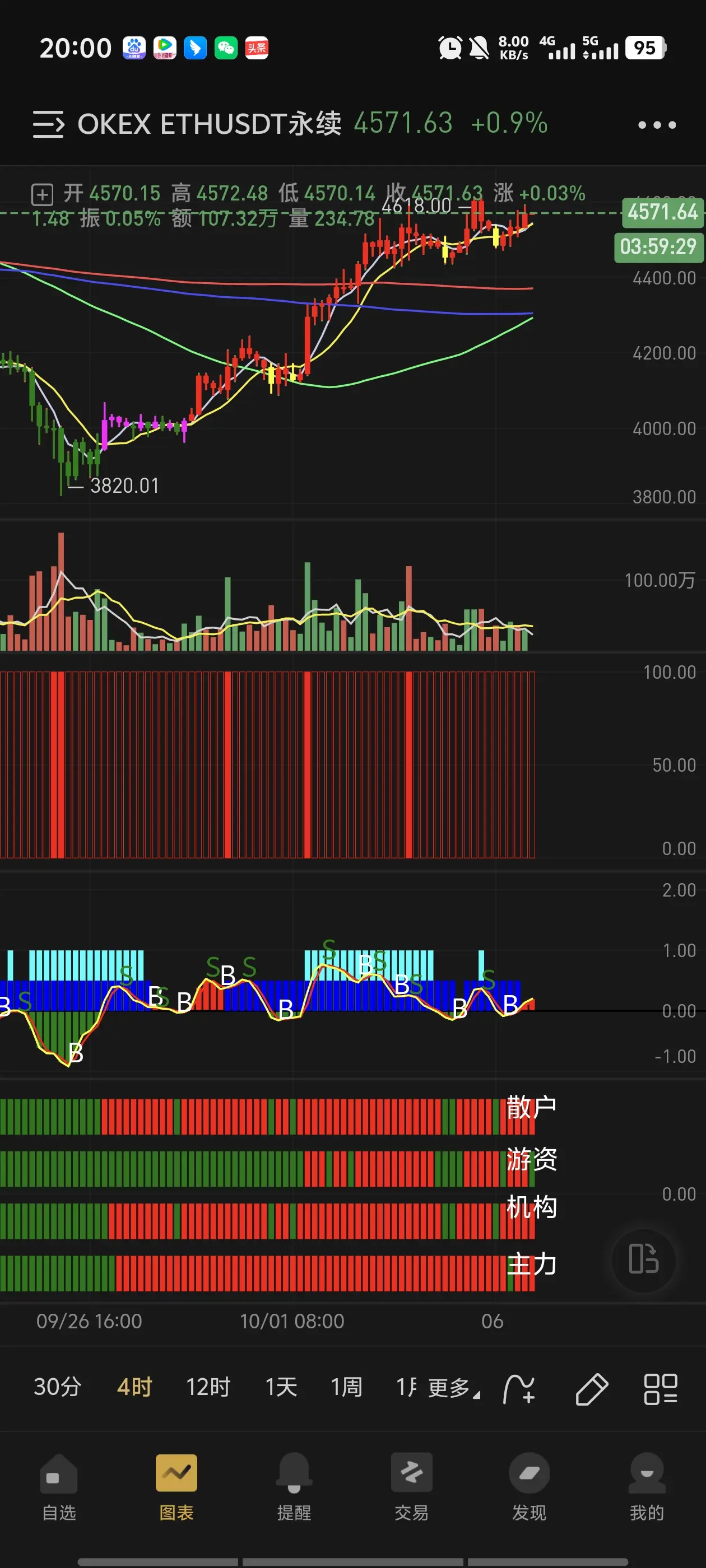The image size is (706, 1568).
Task: Tap the 4200.00 price axis label
Action: coord(664,353)
